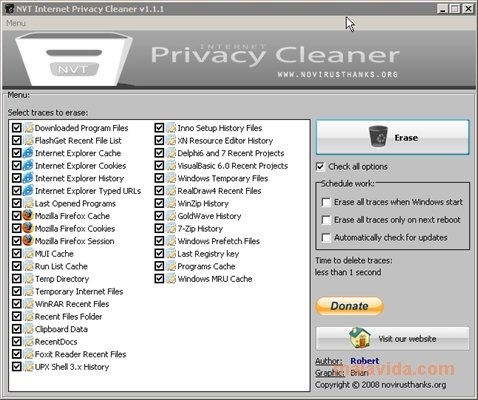Click the Internet Explorer Typed URLs icon
The image size is (478, 400).
tap(28, 191)
